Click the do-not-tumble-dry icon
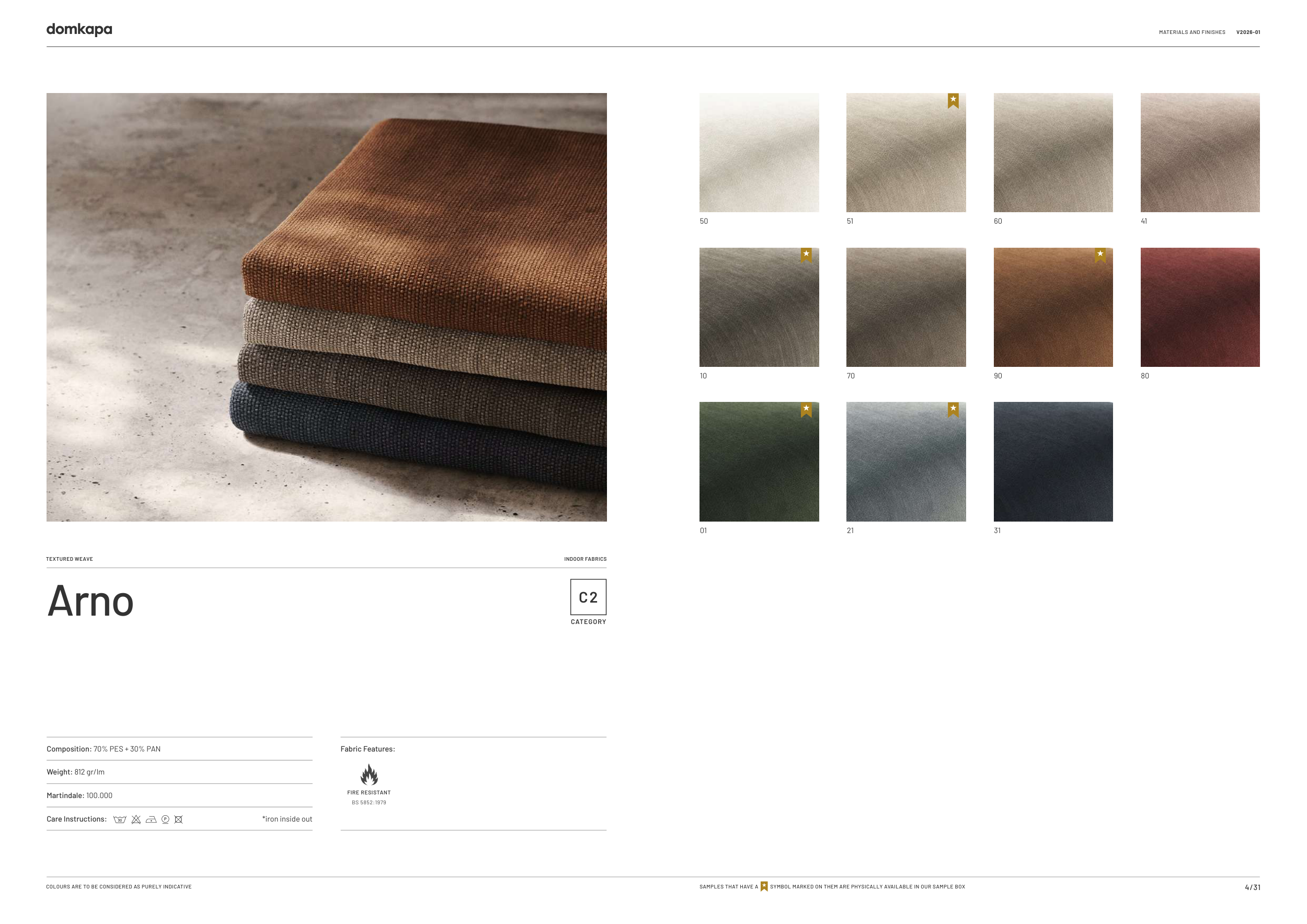The width and height of the screenshot is (1307, 924). point(179,819)
